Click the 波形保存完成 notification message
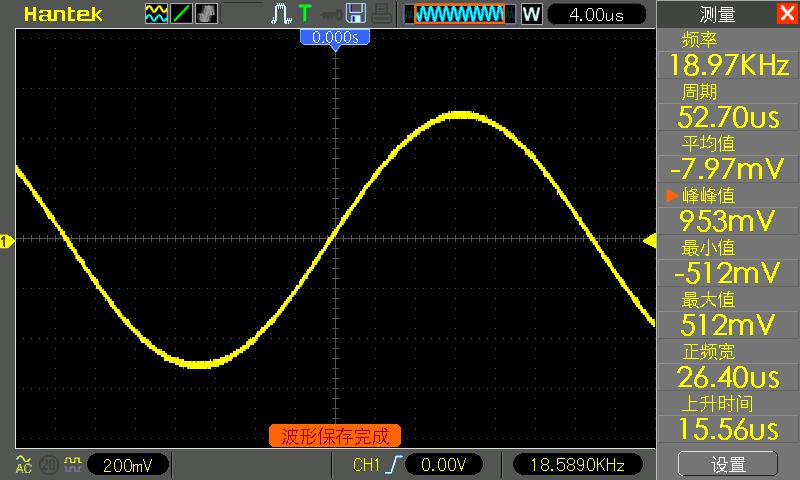Screen dimensions: 800x480 tap(335, 436)
